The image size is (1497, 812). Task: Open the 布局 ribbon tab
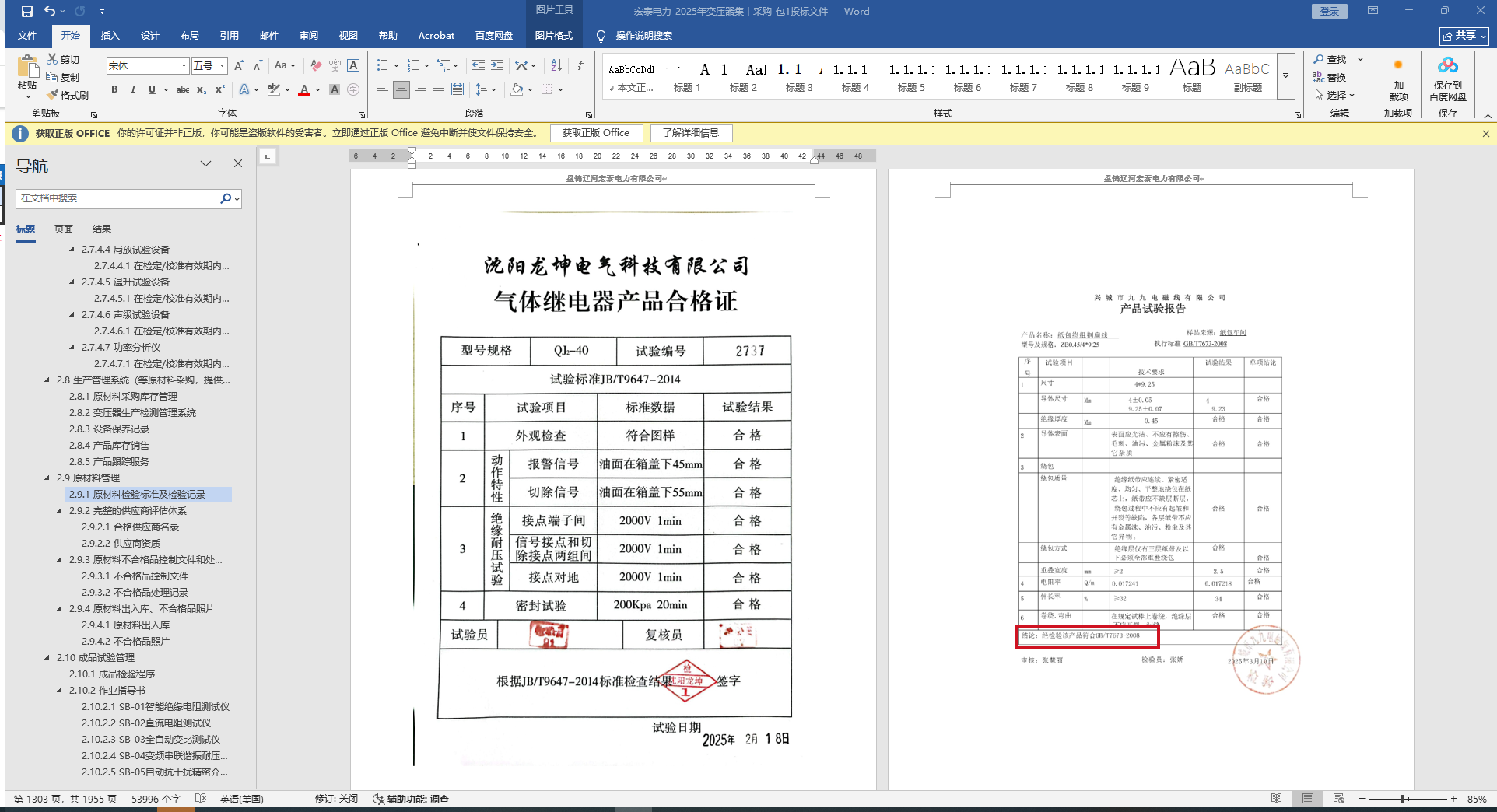[189, 36]
